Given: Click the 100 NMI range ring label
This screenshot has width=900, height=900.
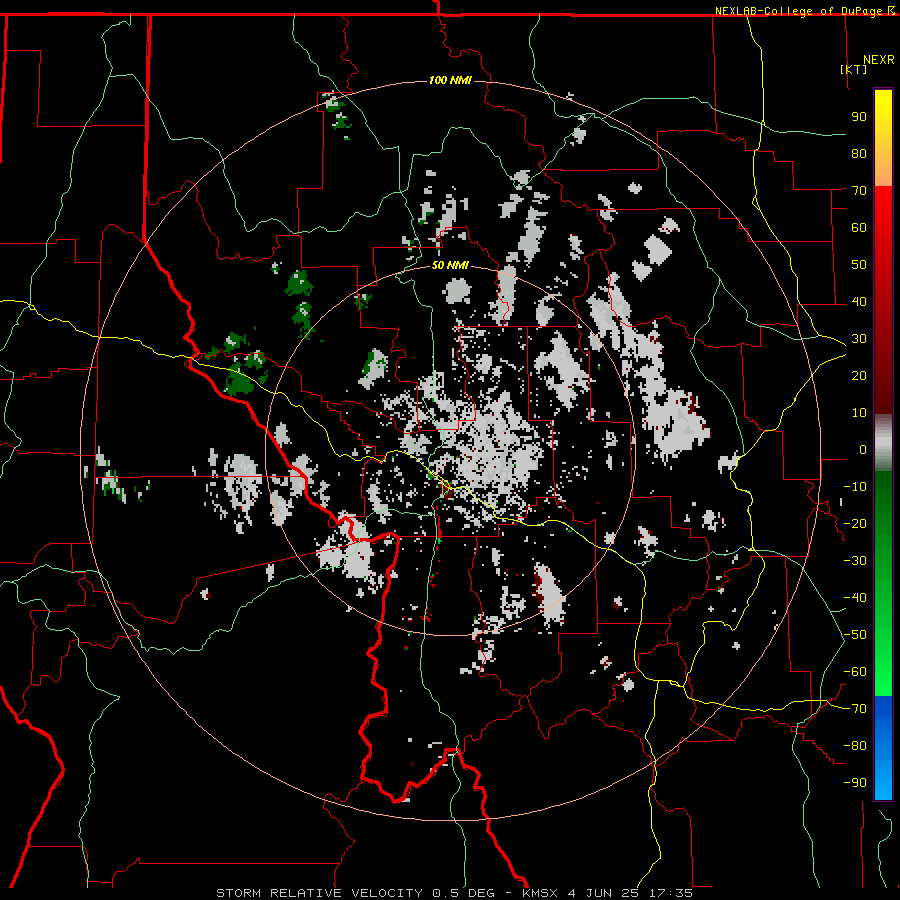Looking at the screenshot, I should pos(450,80).
